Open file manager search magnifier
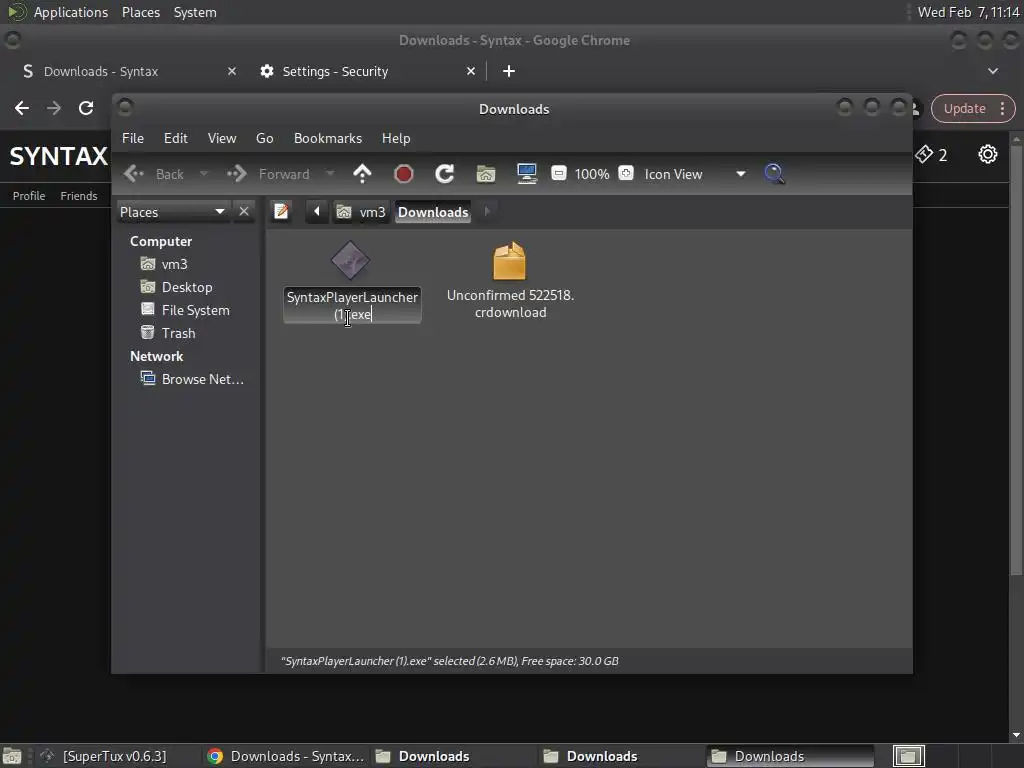 coord(774,174)
